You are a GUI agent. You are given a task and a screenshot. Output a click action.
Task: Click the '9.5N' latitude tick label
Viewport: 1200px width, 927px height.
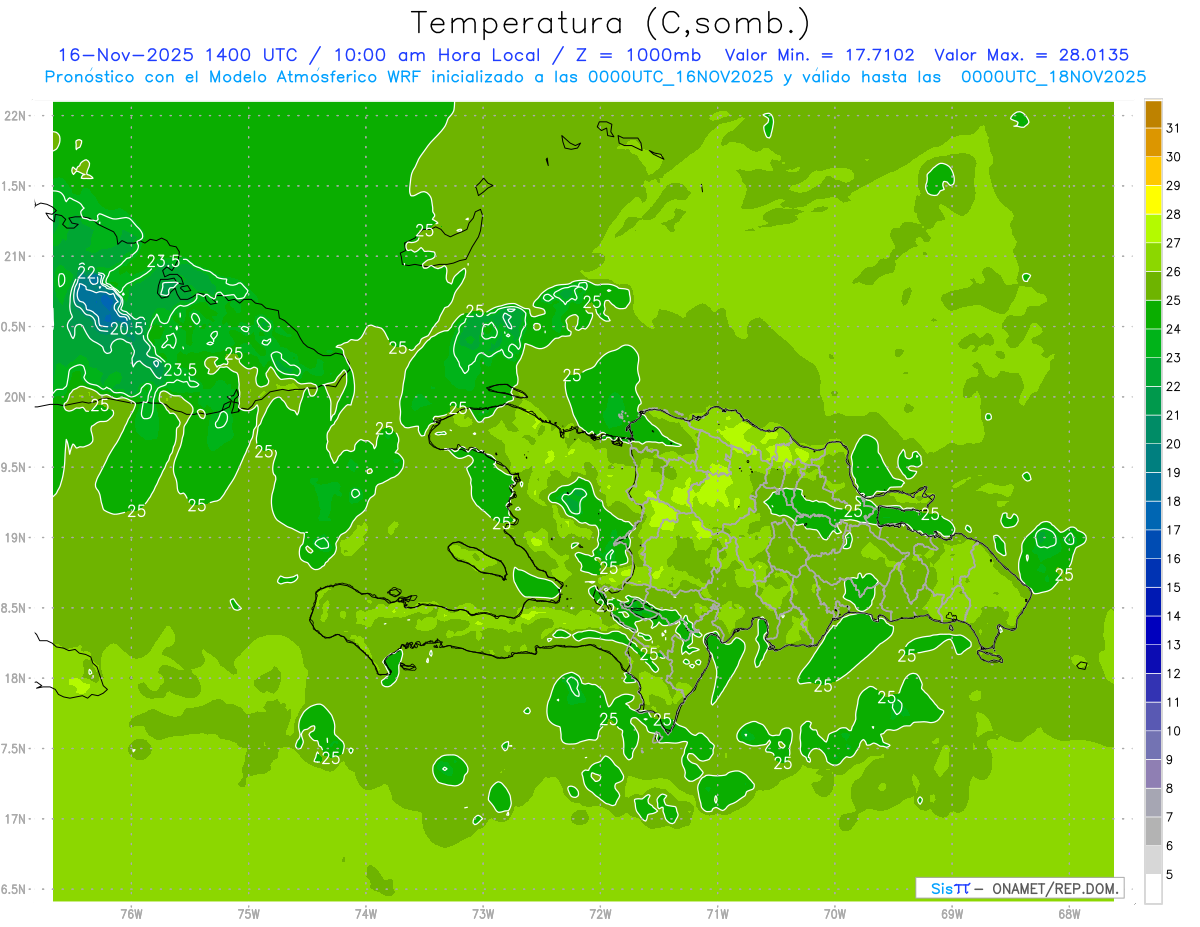(x=14, y=467)
